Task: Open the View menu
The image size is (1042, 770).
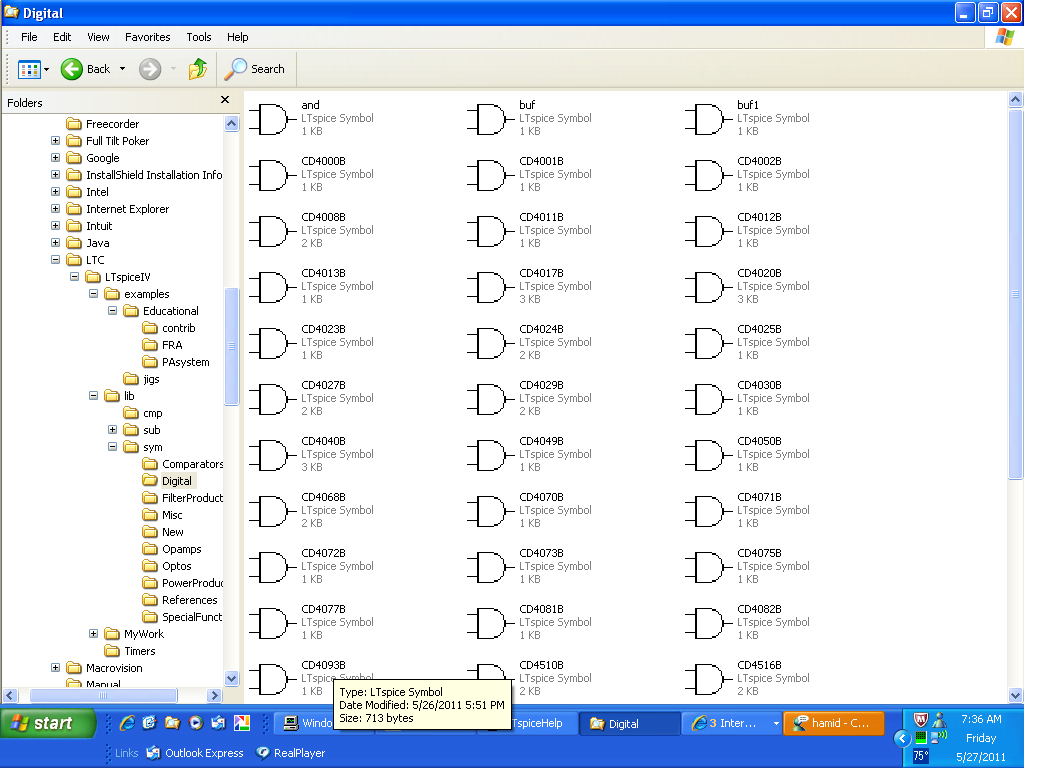Action: 98,37
